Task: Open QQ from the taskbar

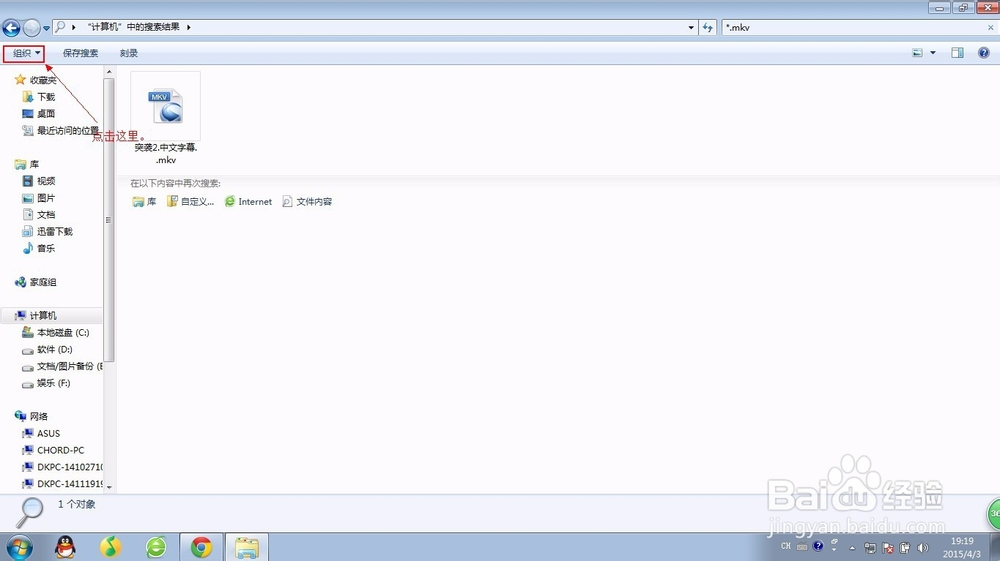Action: point(65,547)
